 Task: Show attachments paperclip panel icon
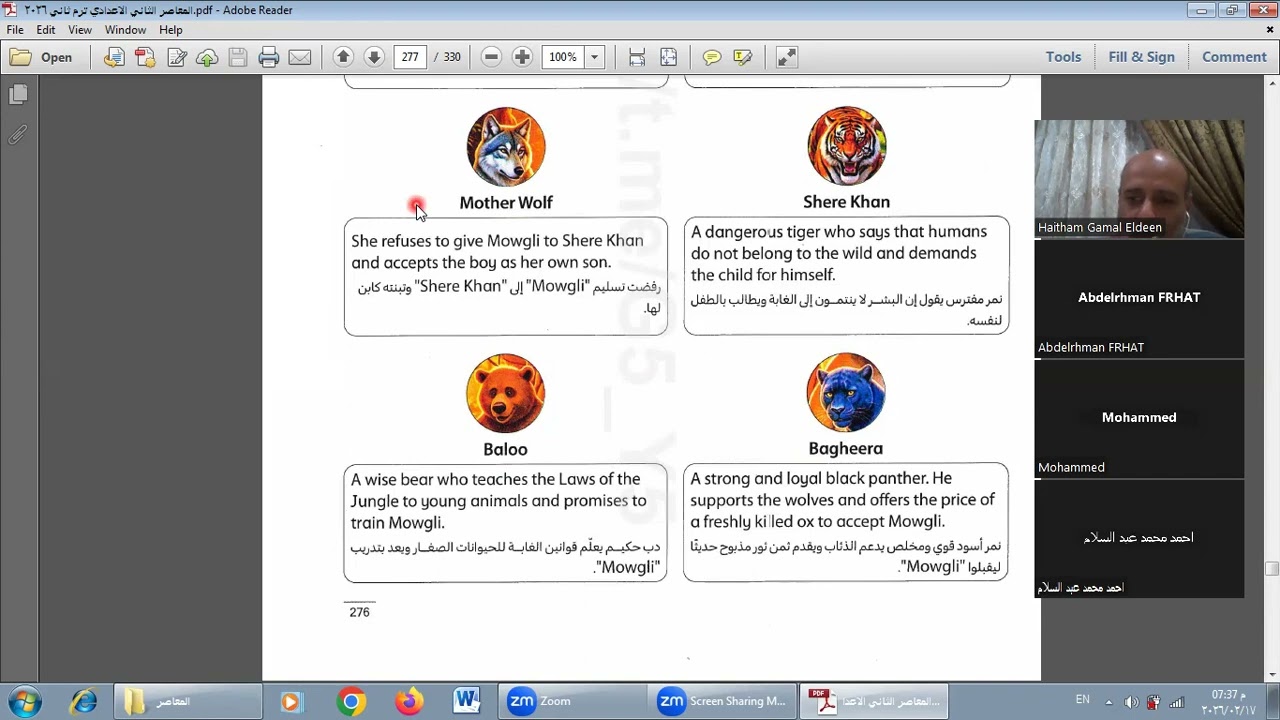tap(18, 134)
